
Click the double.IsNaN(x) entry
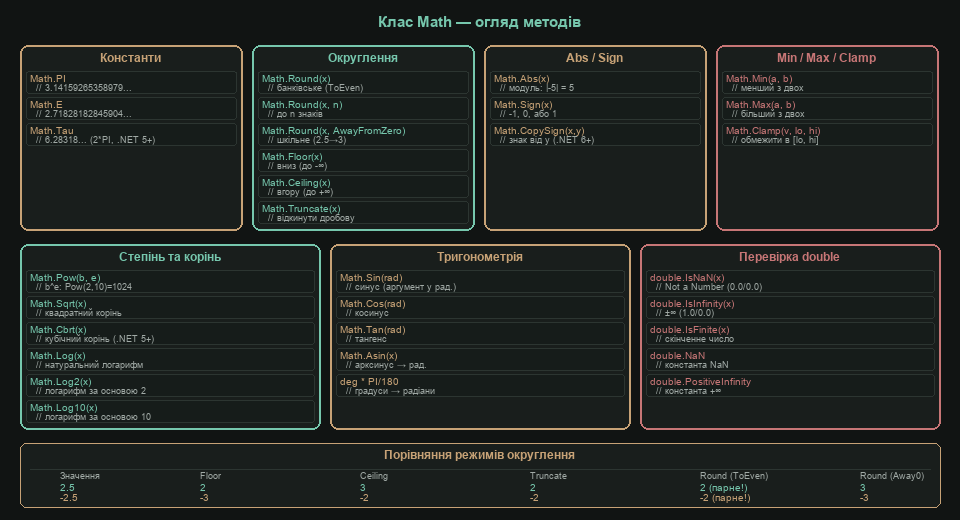pos(790,282)
